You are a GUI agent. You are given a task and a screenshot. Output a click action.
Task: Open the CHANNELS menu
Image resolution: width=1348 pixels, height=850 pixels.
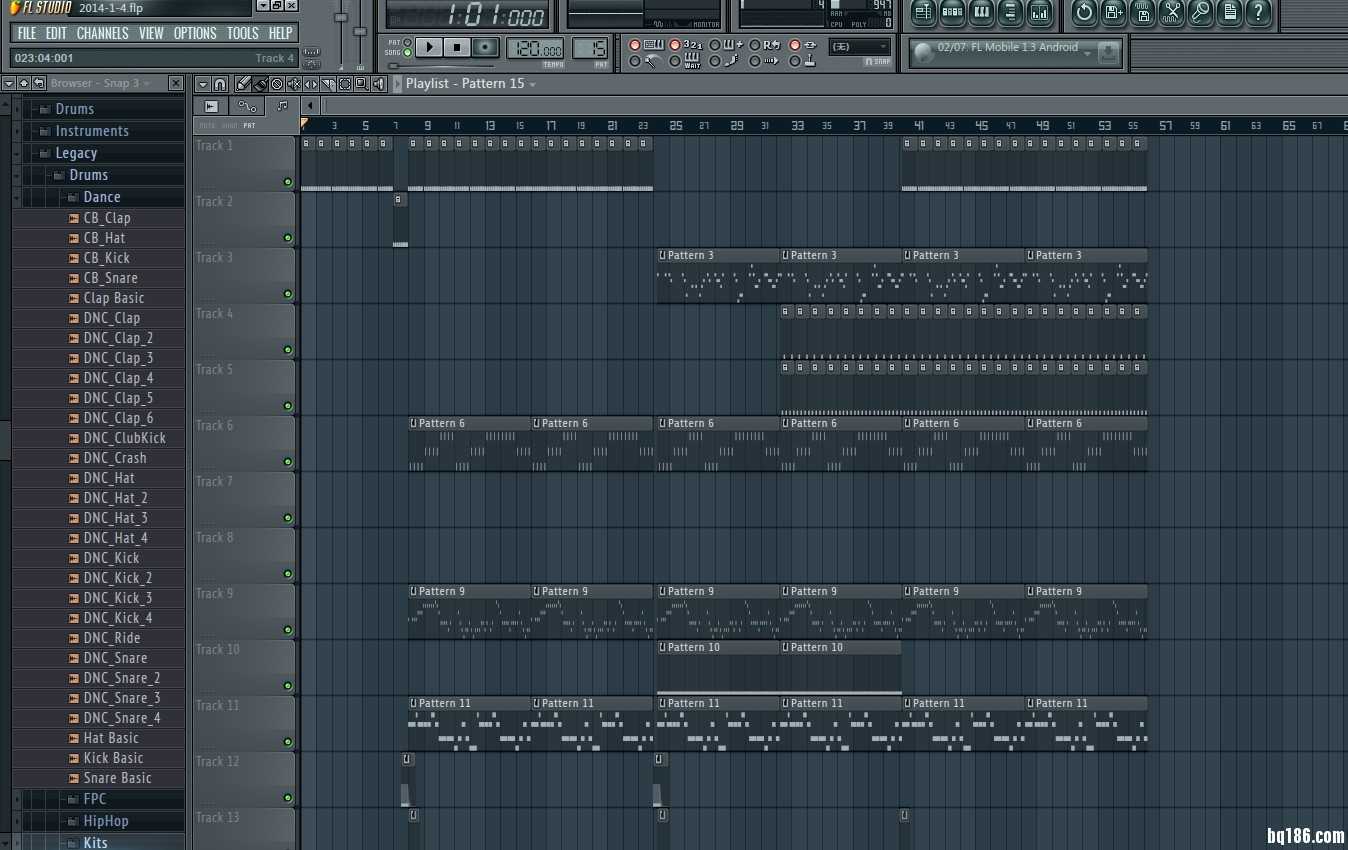[x=103, y=33]
